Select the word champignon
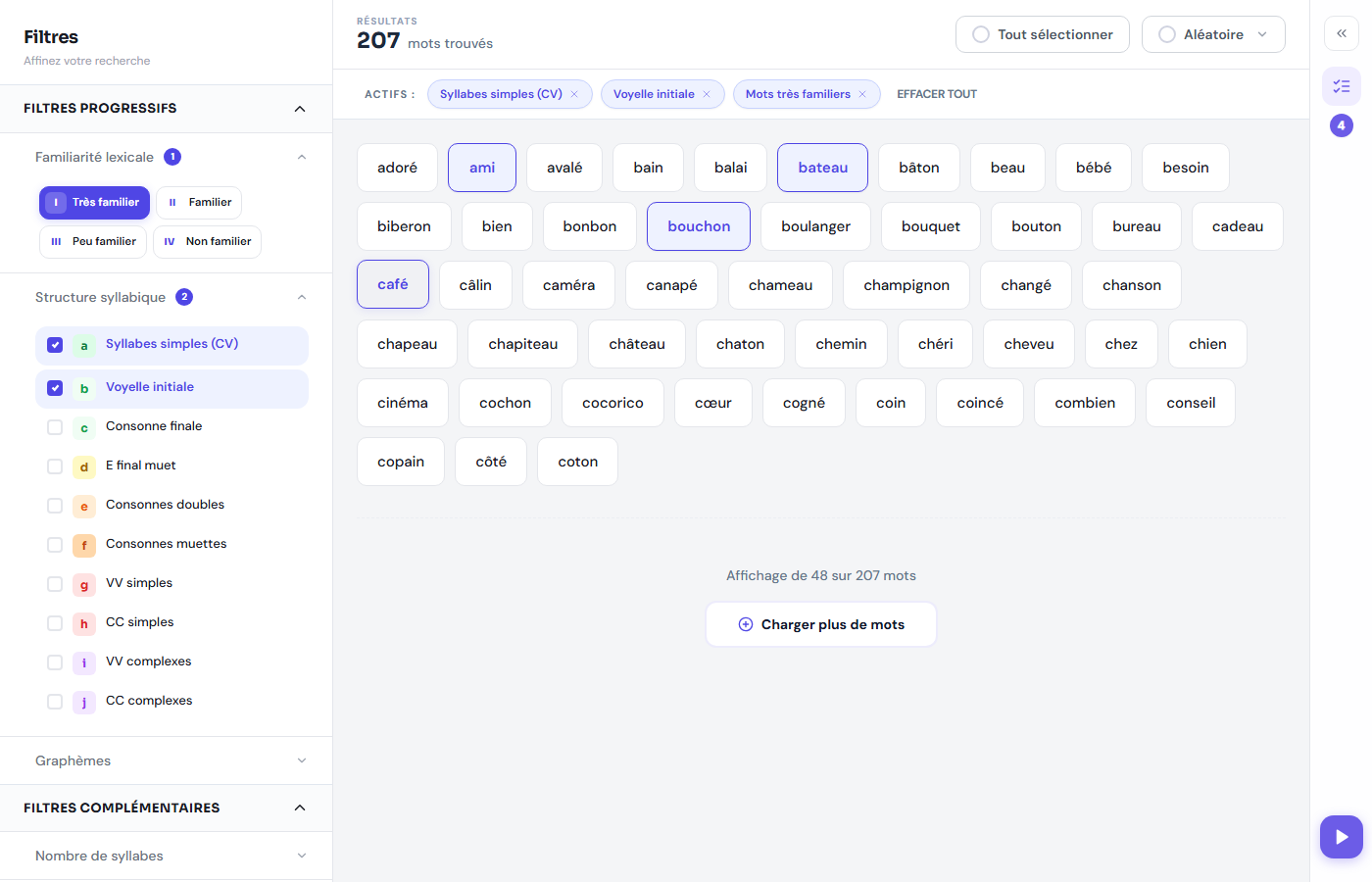This screenshot has height=882, width=1372. point(906,285)
